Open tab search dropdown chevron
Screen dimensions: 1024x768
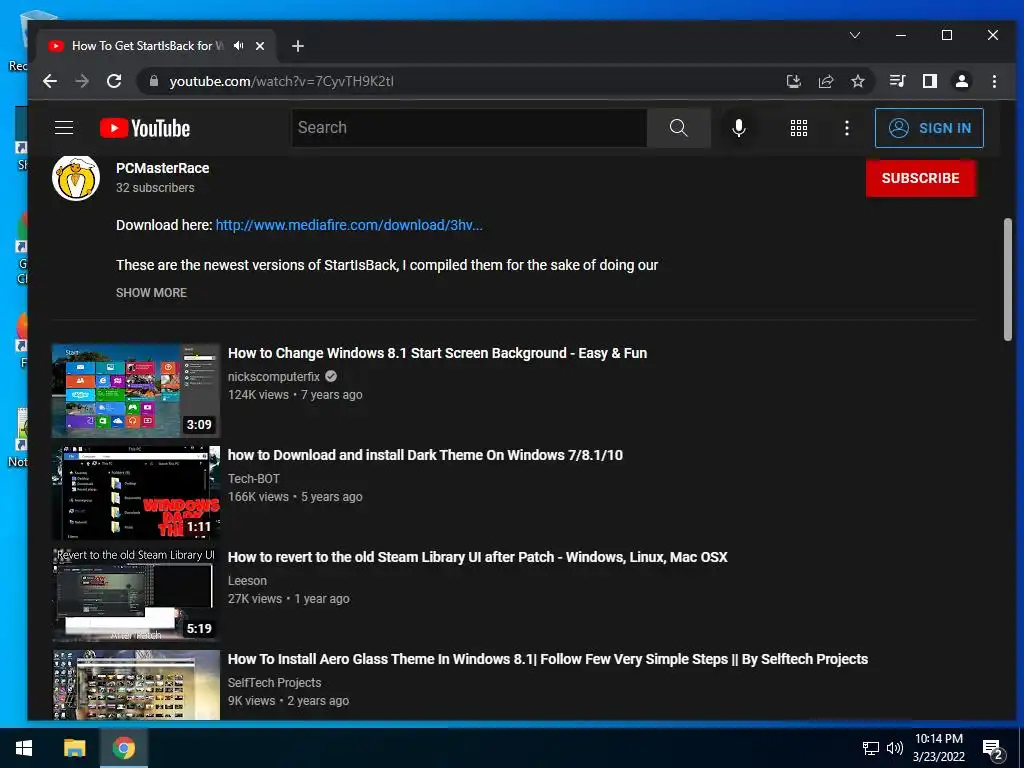(x=855, y=35)
